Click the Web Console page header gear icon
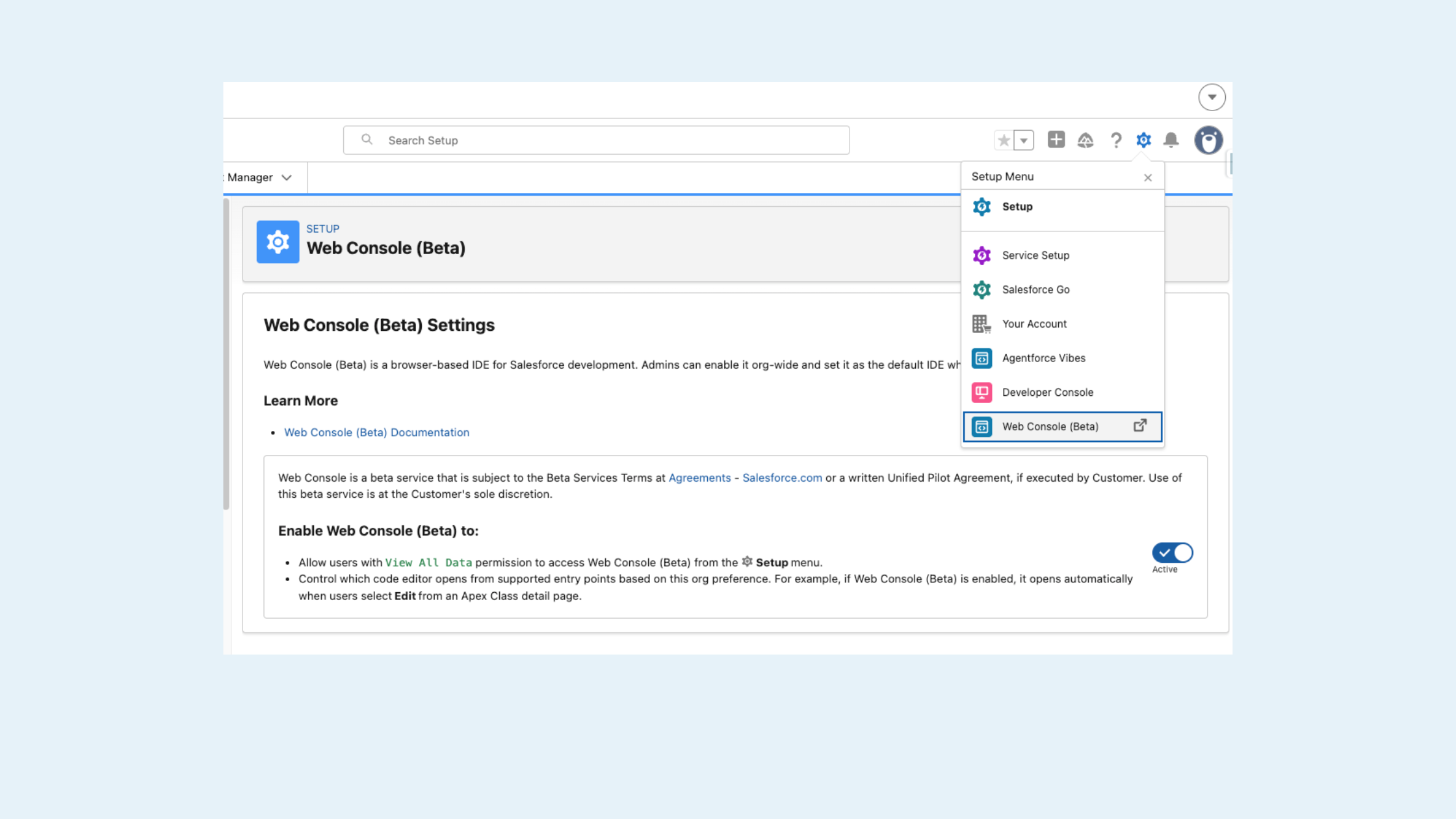The width and height of the screenshot is (1456, 819). point(278,242)
